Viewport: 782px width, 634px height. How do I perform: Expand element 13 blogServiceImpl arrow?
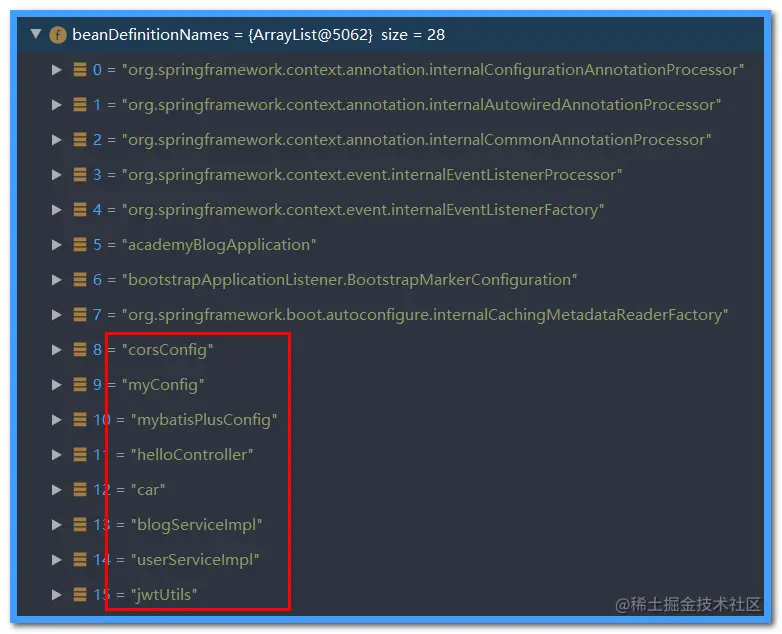(x=57, y=525)
